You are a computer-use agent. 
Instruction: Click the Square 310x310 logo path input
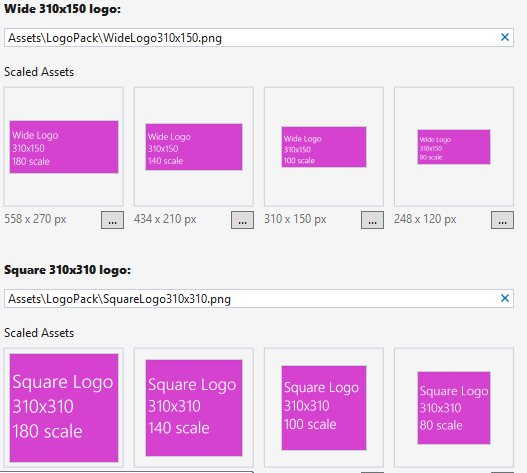259,299
